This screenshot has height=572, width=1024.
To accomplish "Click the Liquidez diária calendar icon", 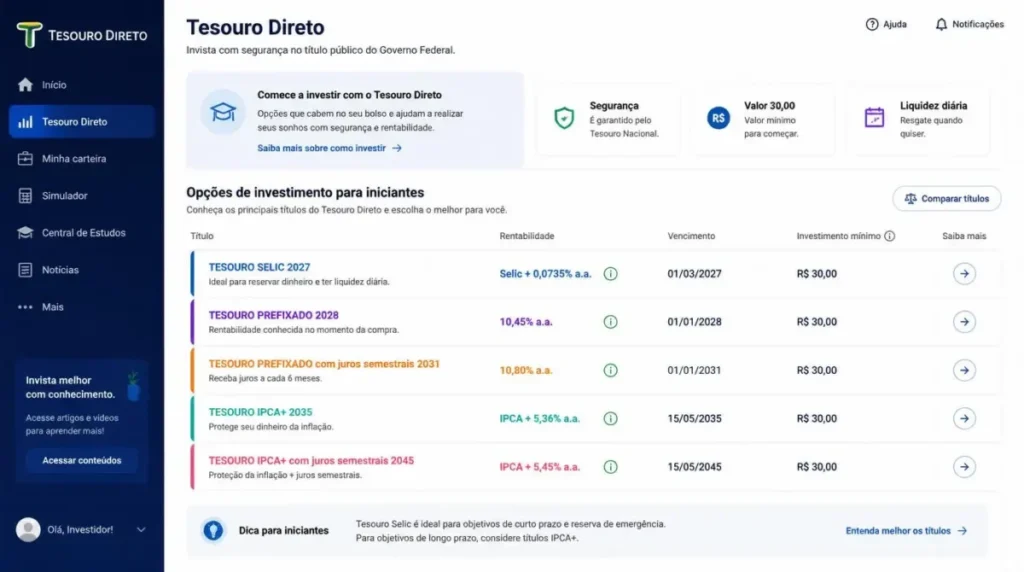I will (874, 118).
